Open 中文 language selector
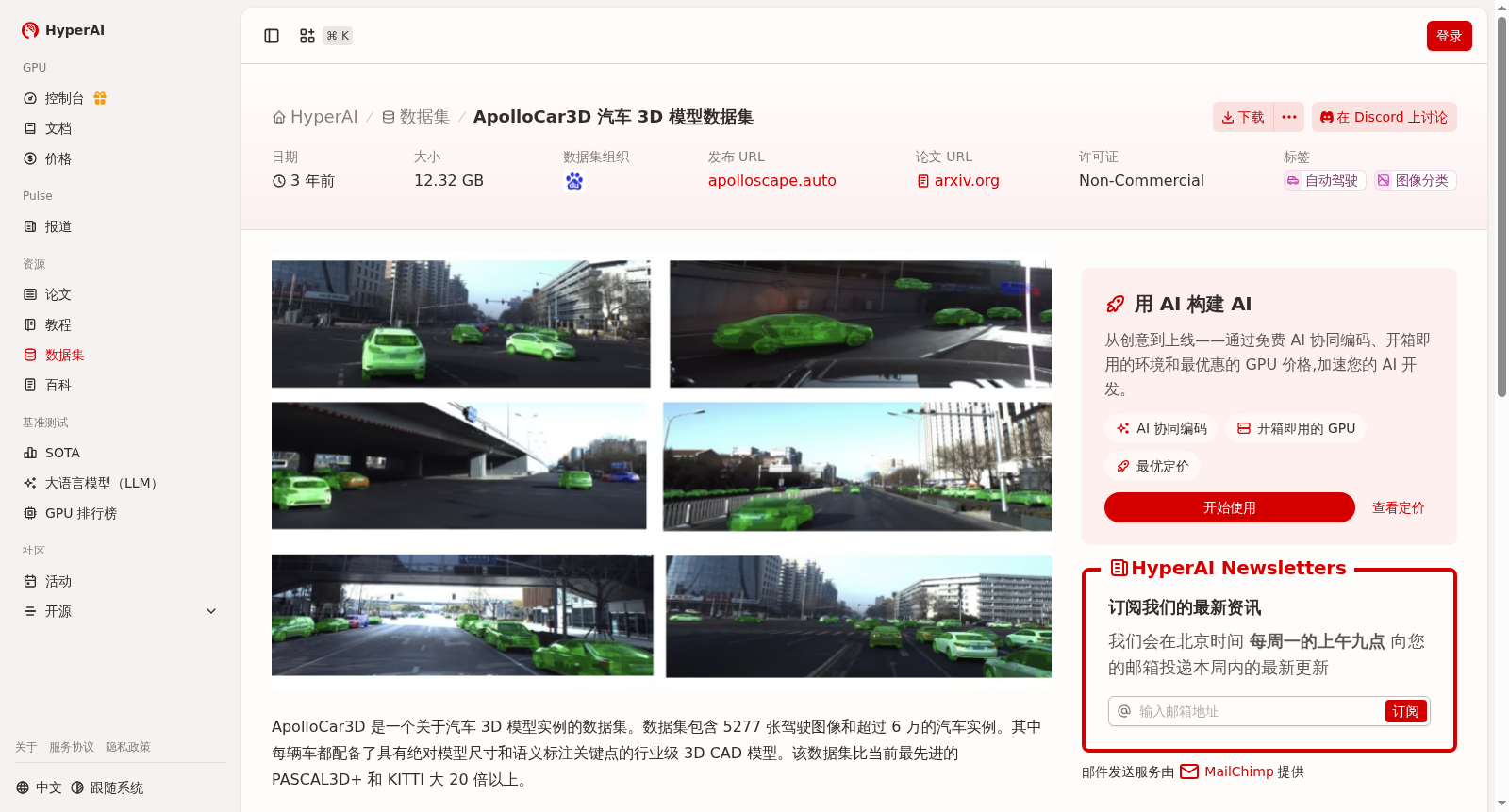Screen dimensions: 1509x812 (x=39, y=787)
